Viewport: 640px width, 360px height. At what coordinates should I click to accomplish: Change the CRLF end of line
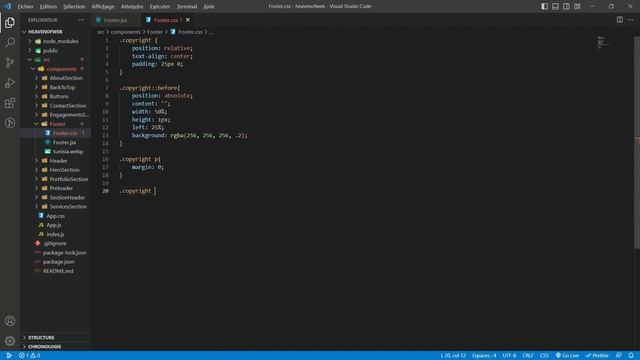527,356
